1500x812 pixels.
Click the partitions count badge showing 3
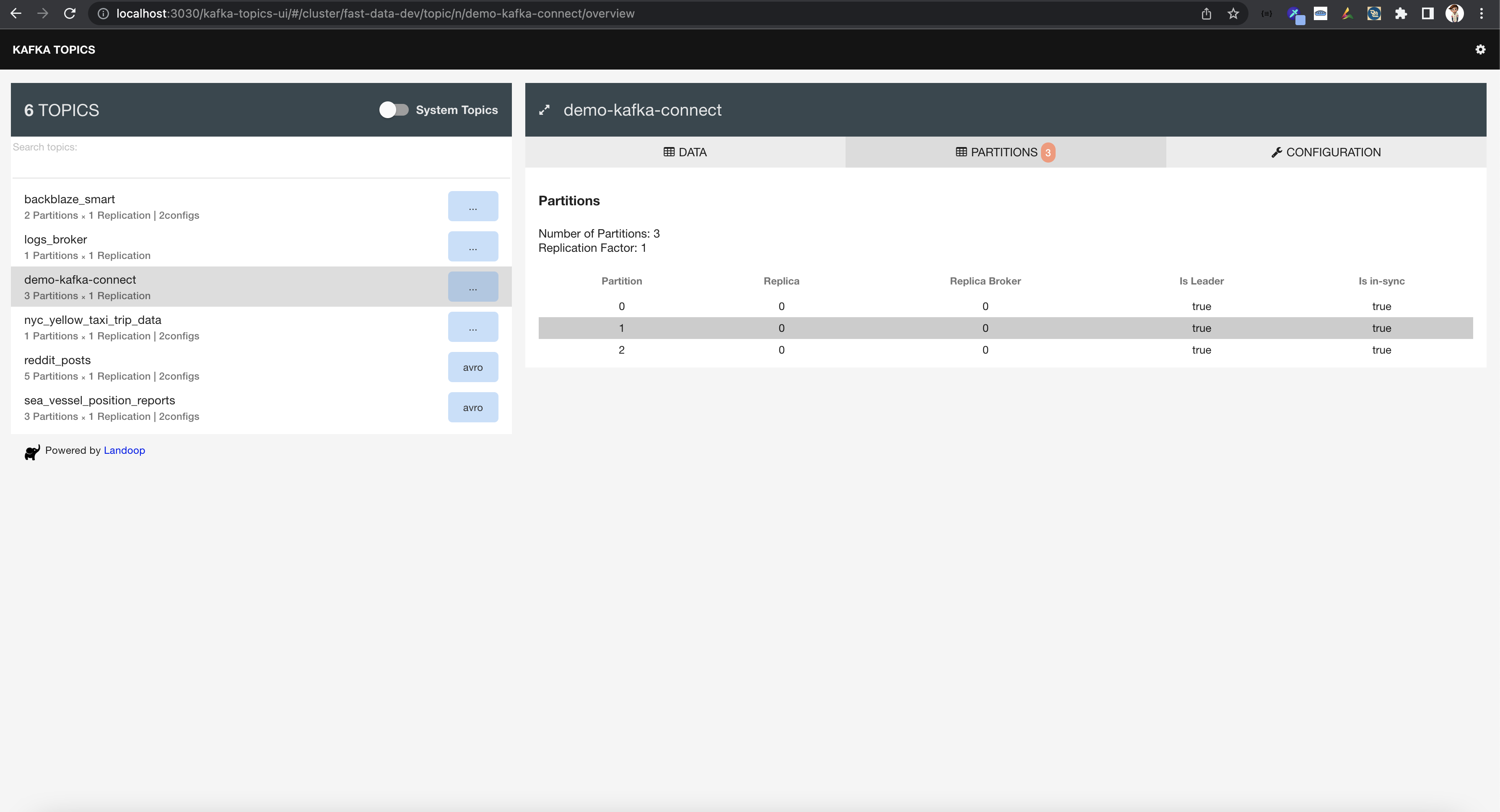click(1048, 152)
